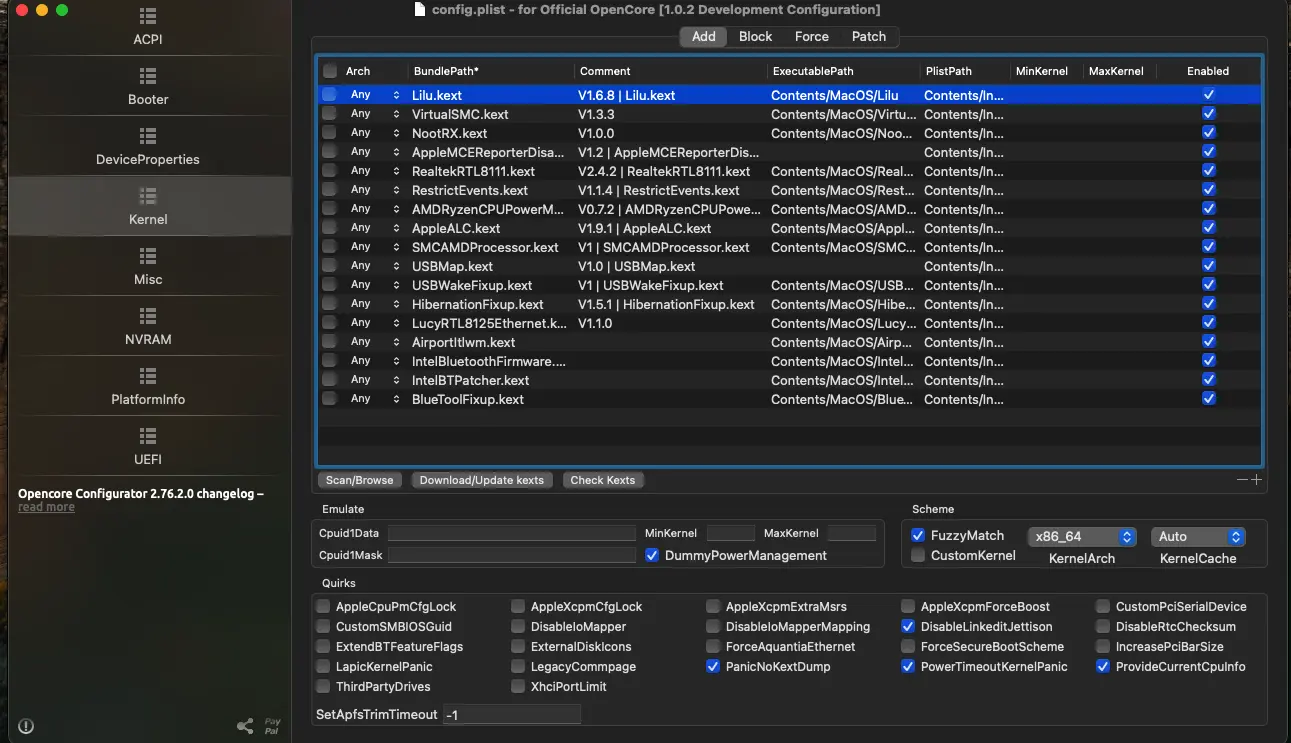Switch to the Block tab
The width and height of the screenshot is (1291, 743).
755,36
